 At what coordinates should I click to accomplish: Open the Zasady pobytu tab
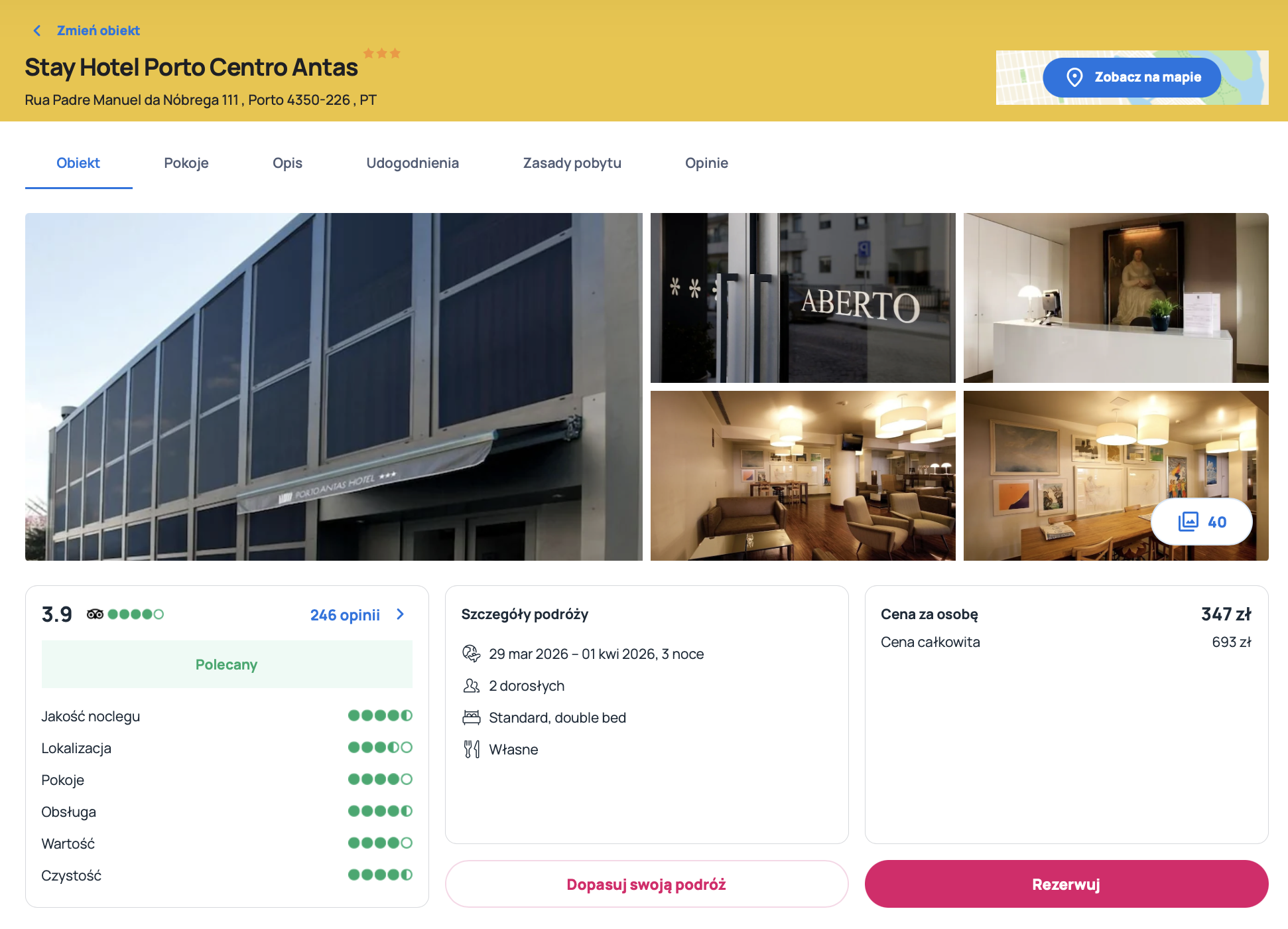point(572,163)
